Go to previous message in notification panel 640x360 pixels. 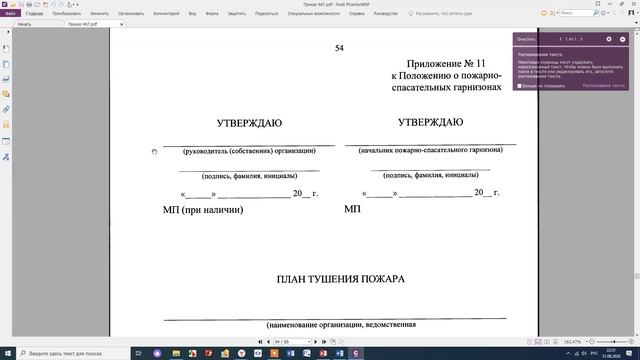[x=560, y=39]
